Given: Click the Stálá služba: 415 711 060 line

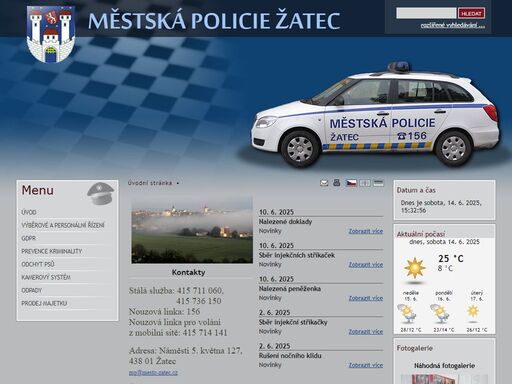Looking at the screenshot, I should tap(176, 291).
